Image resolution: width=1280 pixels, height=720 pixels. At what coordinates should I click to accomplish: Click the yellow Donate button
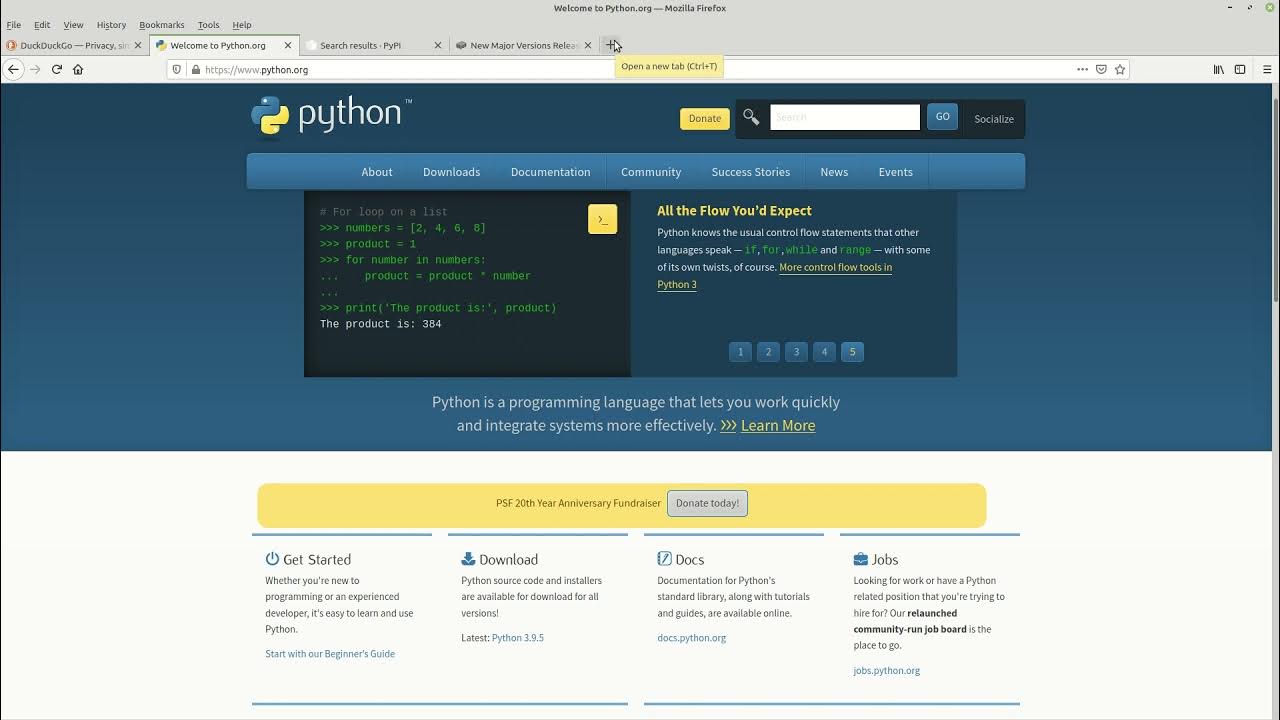[x=704, y=118]
